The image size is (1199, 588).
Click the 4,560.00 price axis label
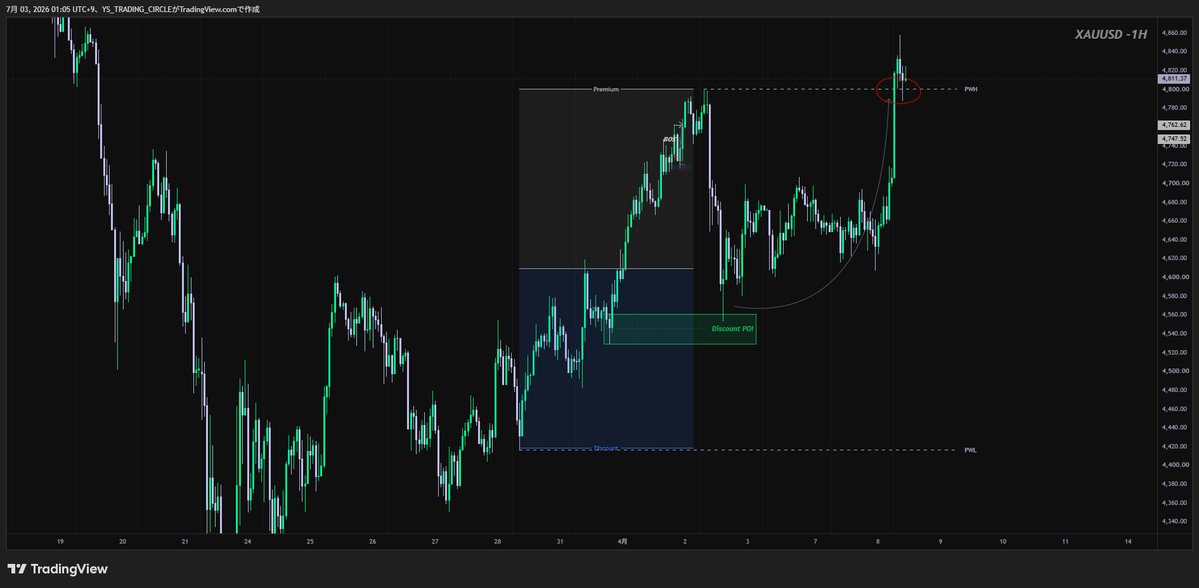(1174, 315)
